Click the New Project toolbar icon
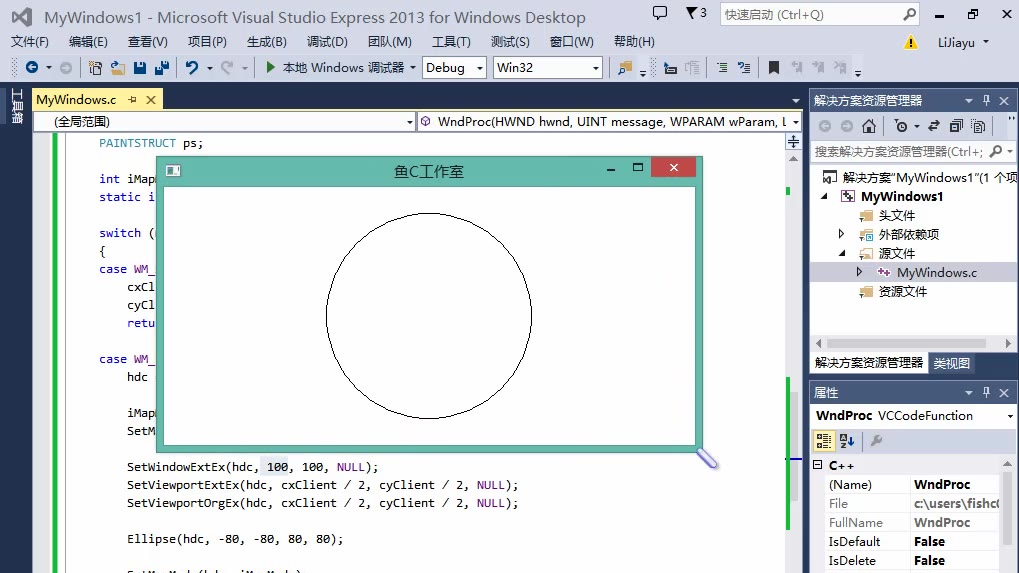The image size is (1019, 573). coord(95,68)
